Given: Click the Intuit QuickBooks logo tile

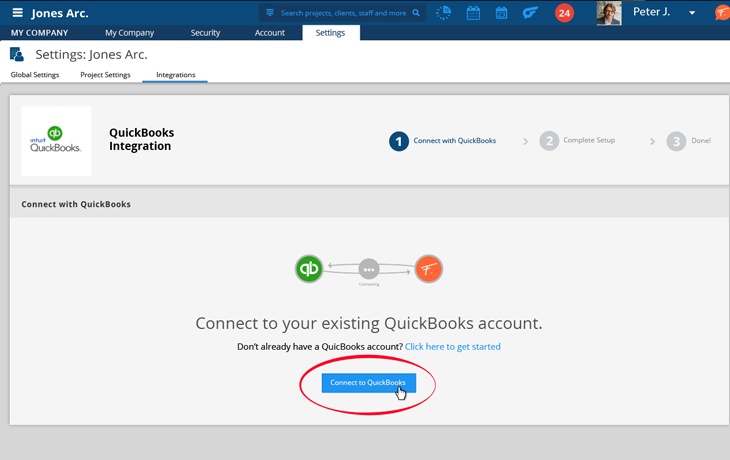Looking at the screenshot, I should coord(56,141).
